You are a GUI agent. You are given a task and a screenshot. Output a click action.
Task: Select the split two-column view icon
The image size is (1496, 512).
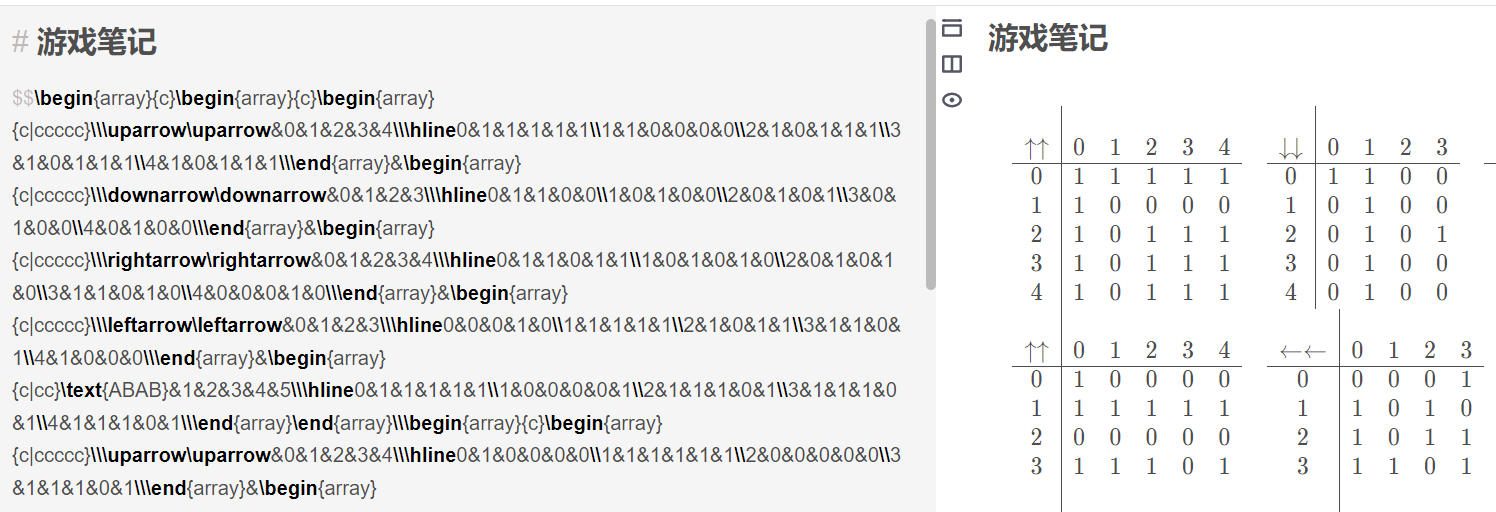(952, 64)
